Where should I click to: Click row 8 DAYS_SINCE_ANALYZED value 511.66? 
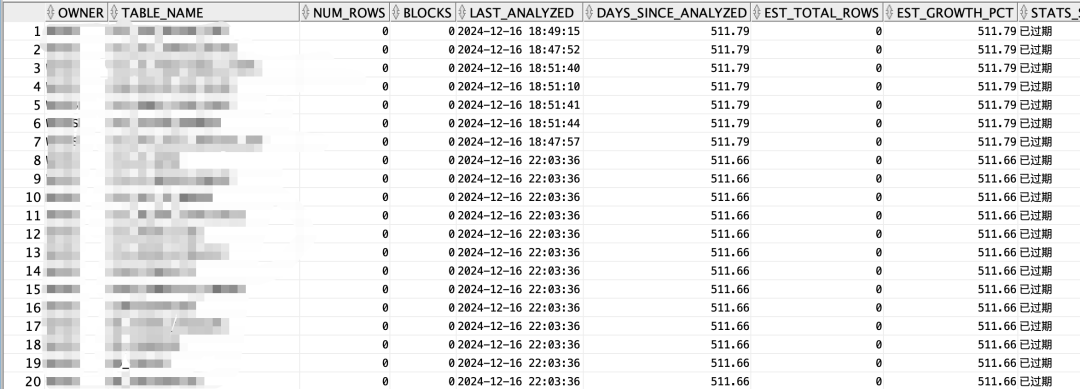pos(729,160)
